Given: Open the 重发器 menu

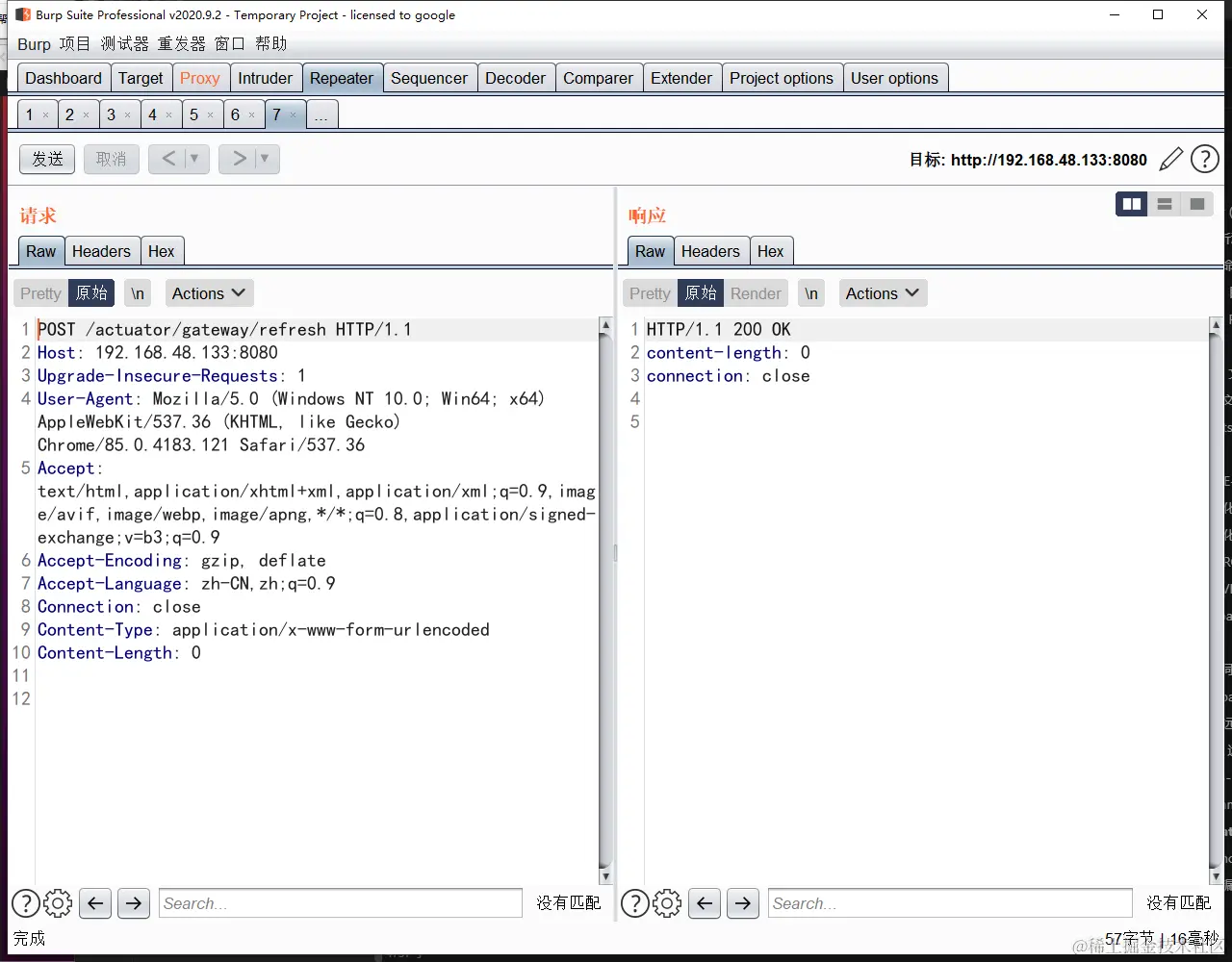Looking at the screenshot, I should pyautogui.click(x=182, y=44).
